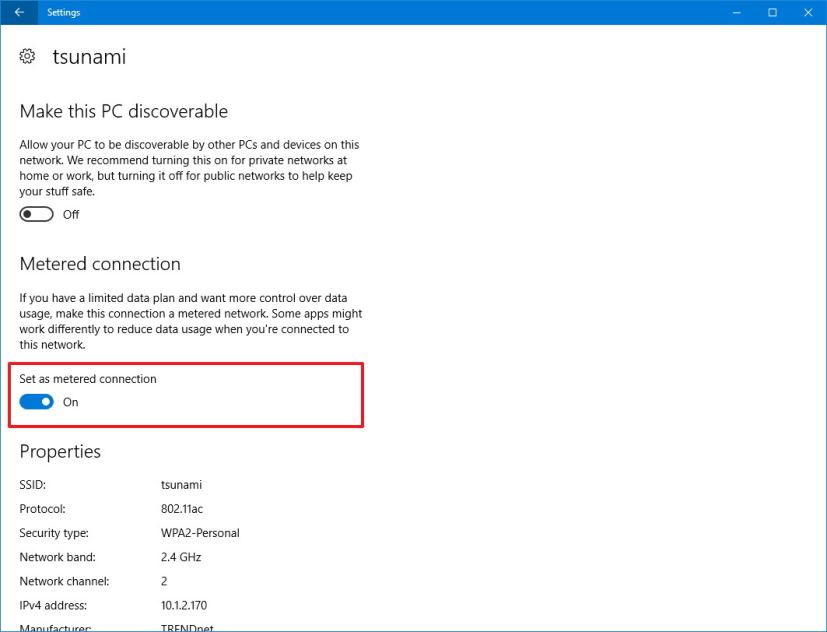Click the Network channel: label

tap(64, 581)
